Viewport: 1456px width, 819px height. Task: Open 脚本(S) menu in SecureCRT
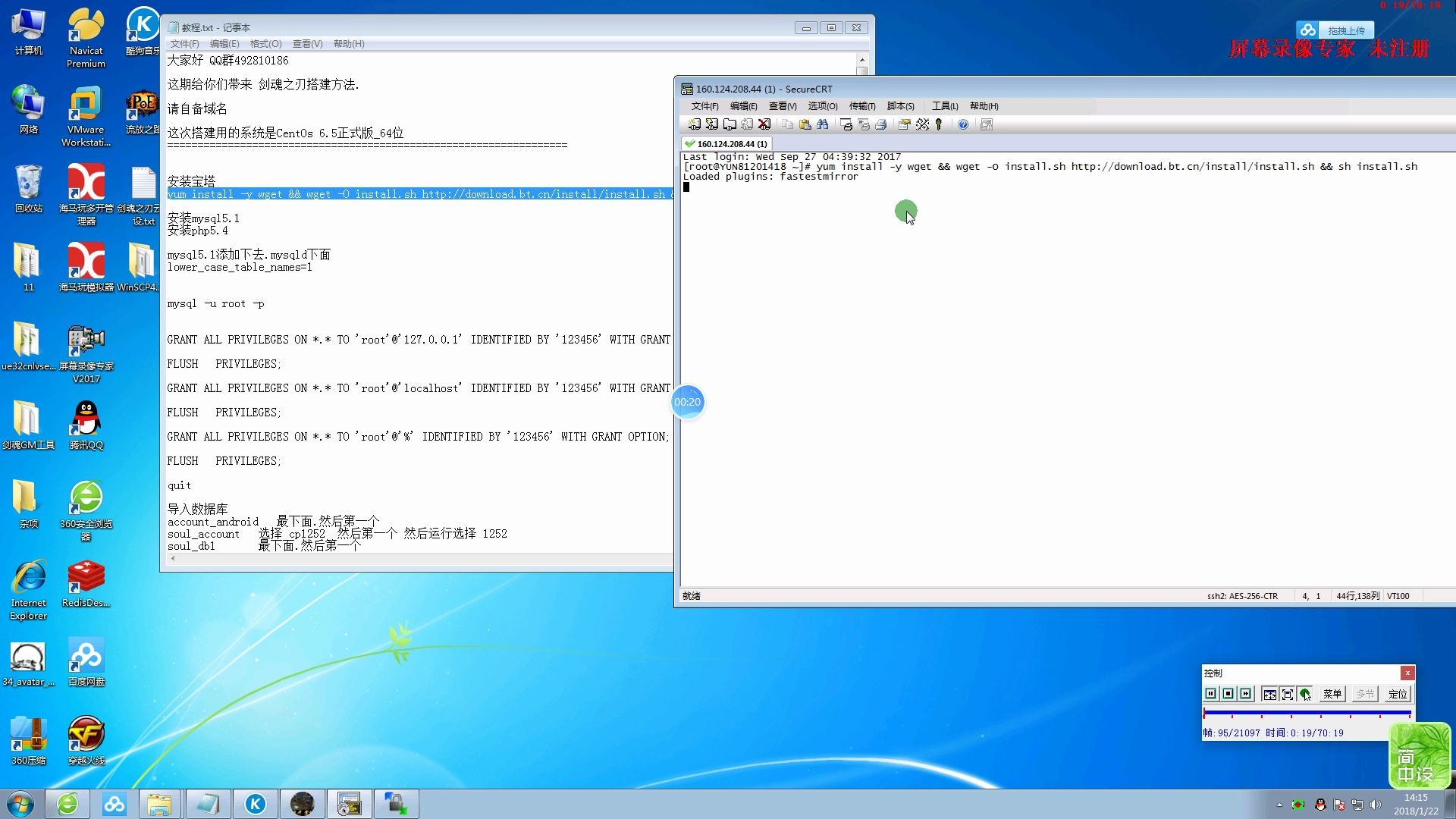pyautogui.click(x=901, y=106)
